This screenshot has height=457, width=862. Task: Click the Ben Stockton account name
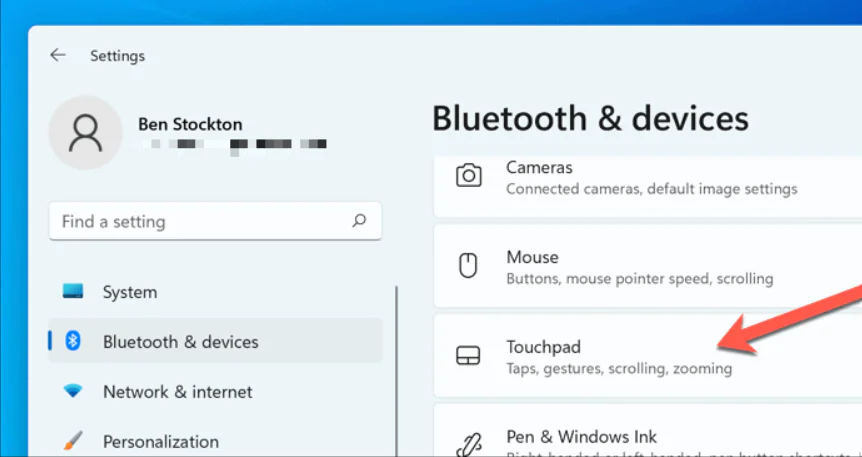pos(190,124)
